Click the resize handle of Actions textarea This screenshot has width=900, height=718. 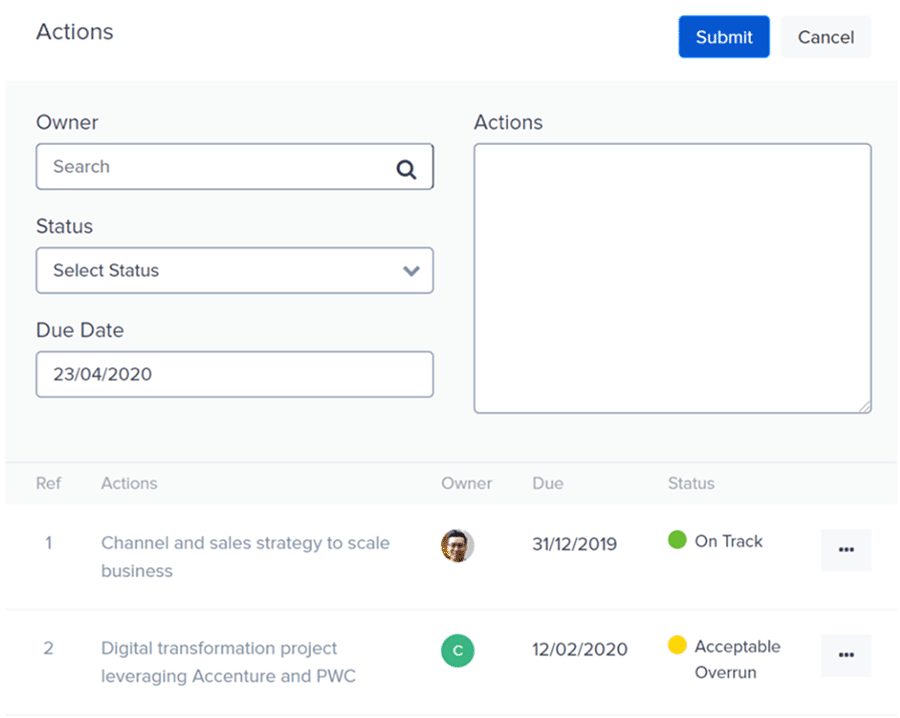[x=865, y=407]
